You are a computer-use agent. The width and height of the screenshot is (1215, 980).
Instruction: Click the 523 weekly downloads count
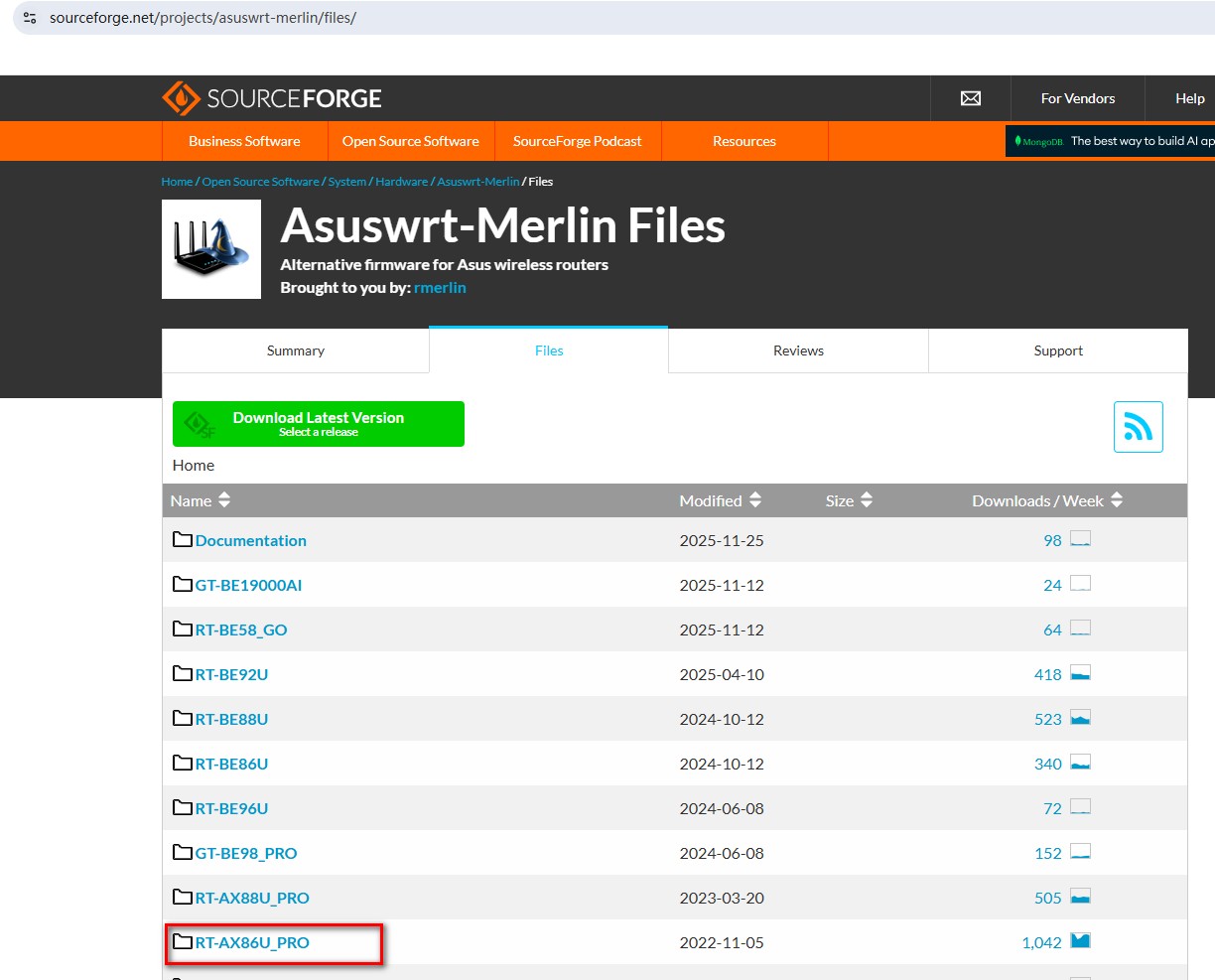click(x=1048, y=719)
